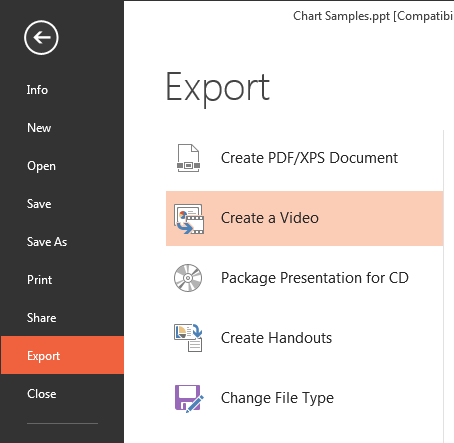The height and width of the screenshot is (443, 454).
Task: Click the back arrow circle icon
Action: (x=41, y=37)
